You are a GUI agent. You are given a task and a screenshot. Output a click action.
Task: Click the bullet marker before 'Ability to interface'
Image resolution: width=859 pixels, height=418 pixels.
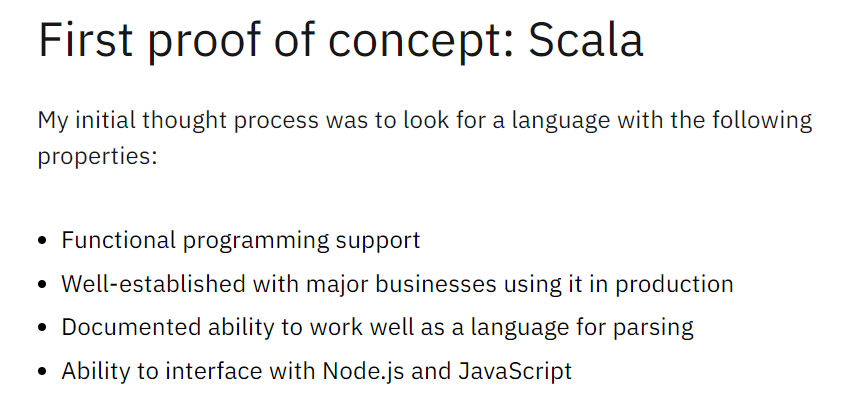pyautogui.click(x=43, y=372)
